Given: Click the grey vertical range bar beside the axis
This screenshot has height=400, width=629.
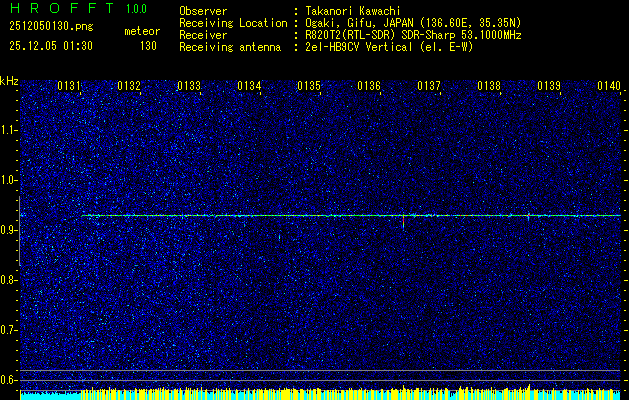Looking at the screenshot, I should pyautogui.click(x=19, y=231).
